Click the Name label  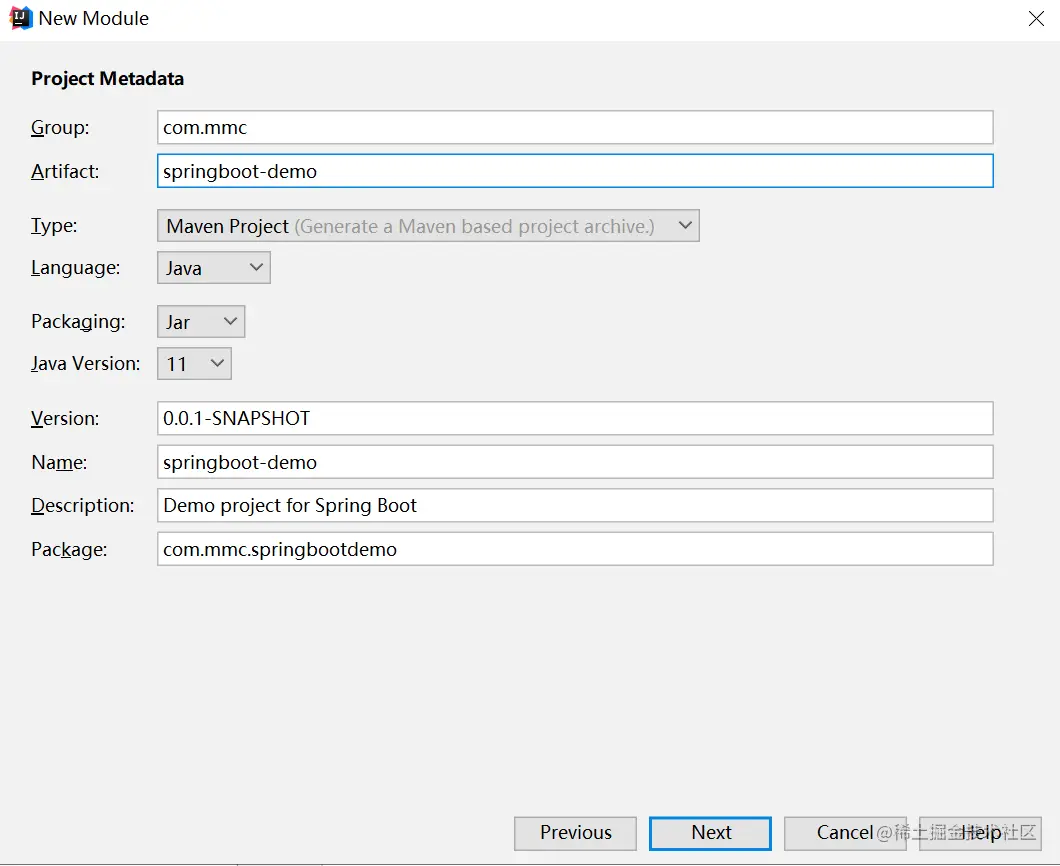tap(59, 462)
